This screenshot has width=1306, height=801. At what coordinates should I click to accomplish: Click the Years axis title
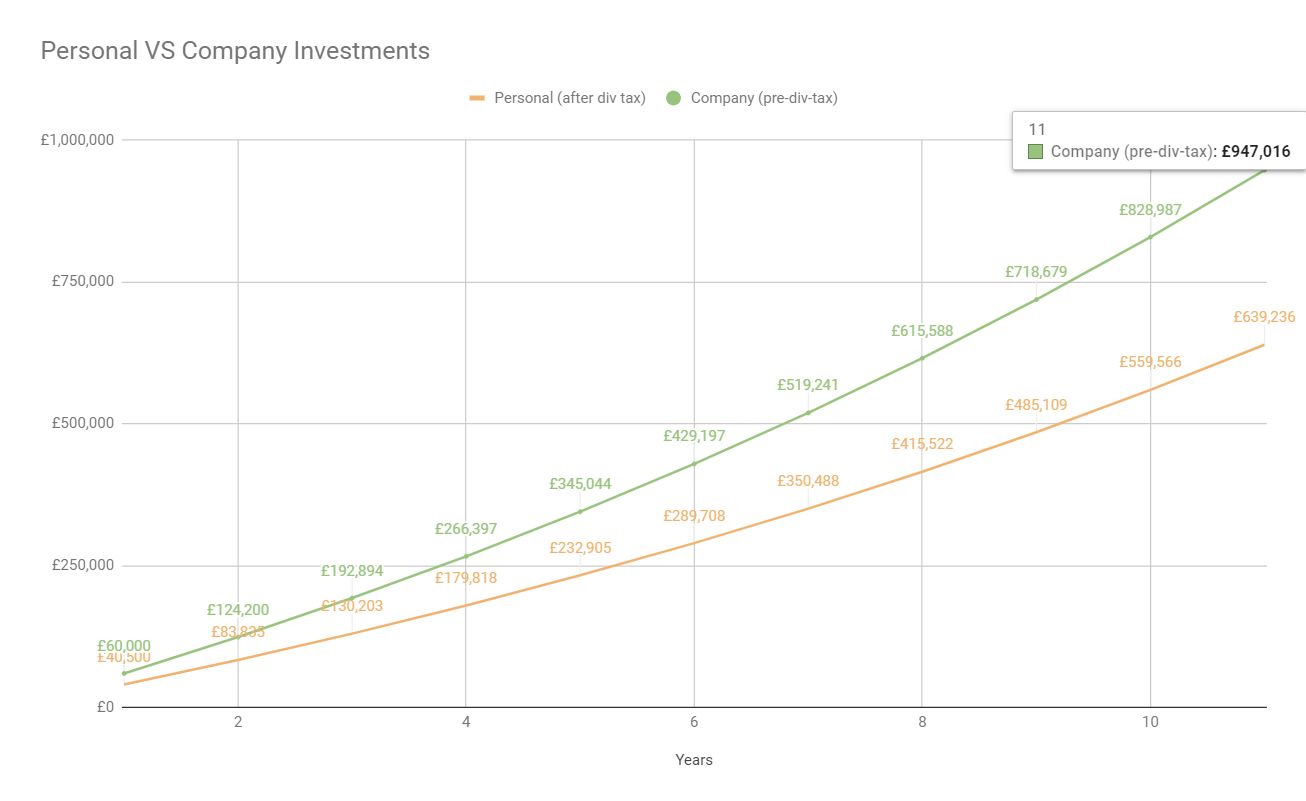pos(694,760)
